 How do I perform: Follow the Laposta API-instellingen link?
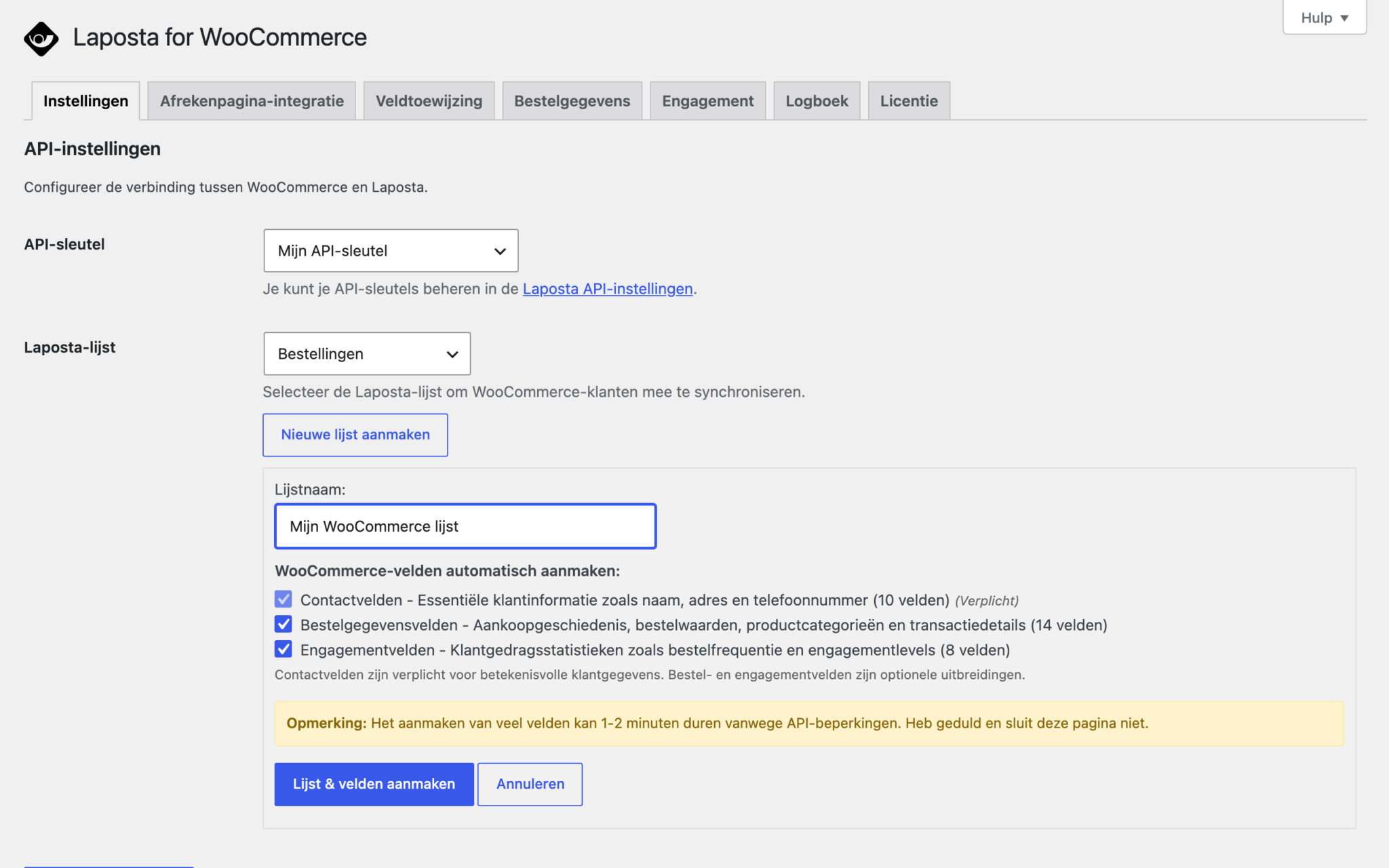608,289
